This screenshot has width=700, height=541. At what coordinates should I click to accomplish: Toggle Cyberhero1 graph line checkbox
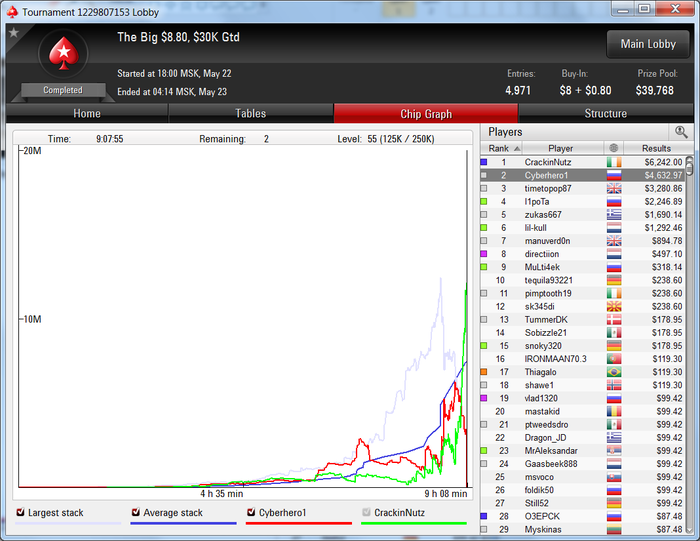click(x=251, y=512)
